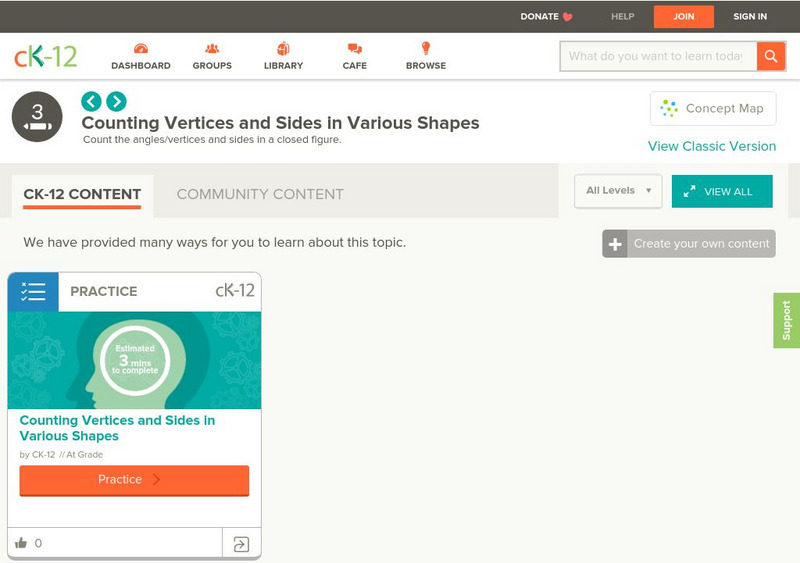The image size is (800, 563).
Task: Click the View All button
Action: [722, 191]
